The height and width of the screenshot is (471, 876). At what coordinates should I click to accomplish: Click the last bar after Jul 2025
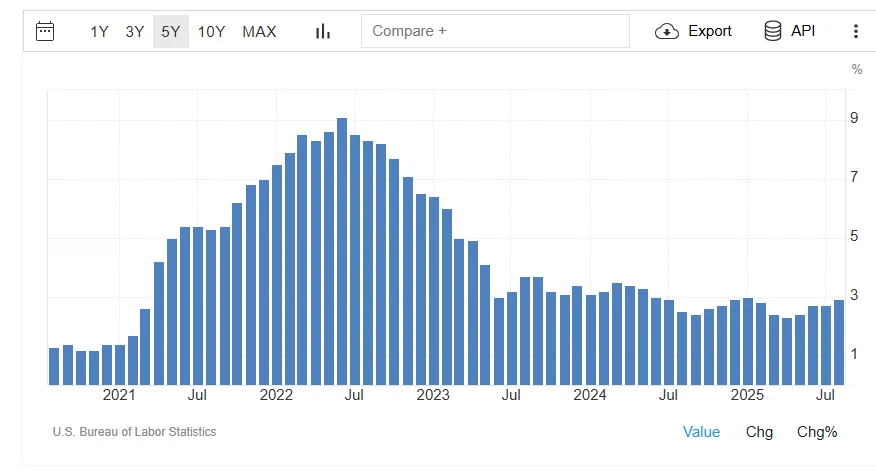[839, 342]
